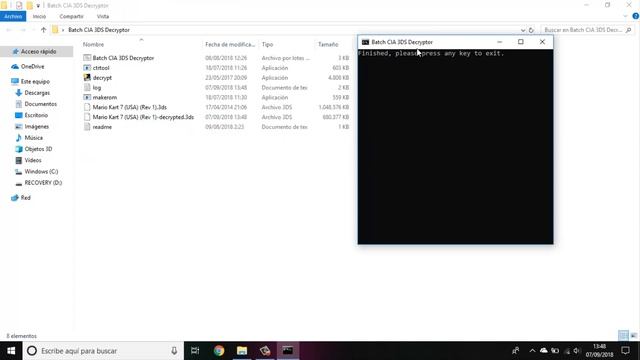Open volume control tray icon
The image size is (640, 360).
577,351
